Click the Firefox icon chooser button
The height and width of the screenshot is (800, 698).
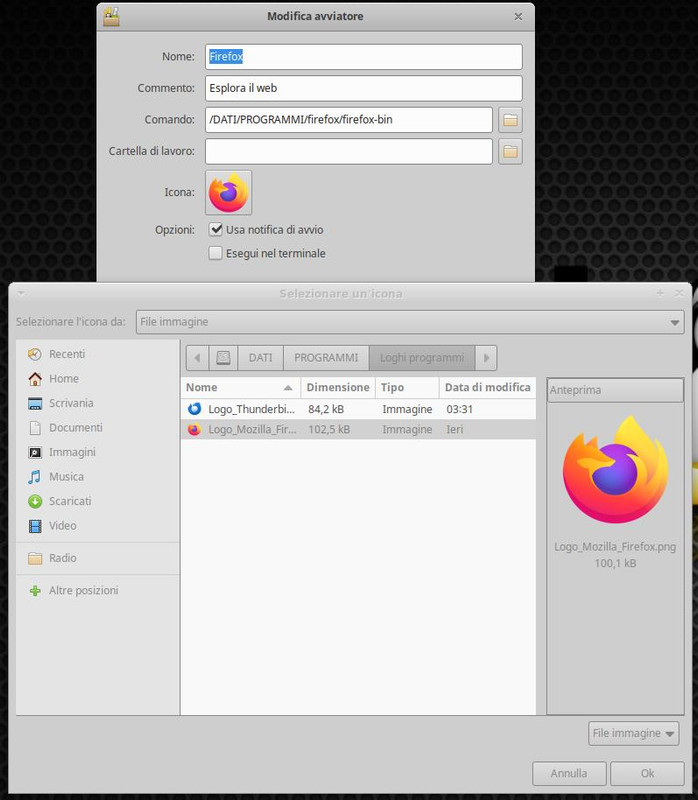point(229,192)
